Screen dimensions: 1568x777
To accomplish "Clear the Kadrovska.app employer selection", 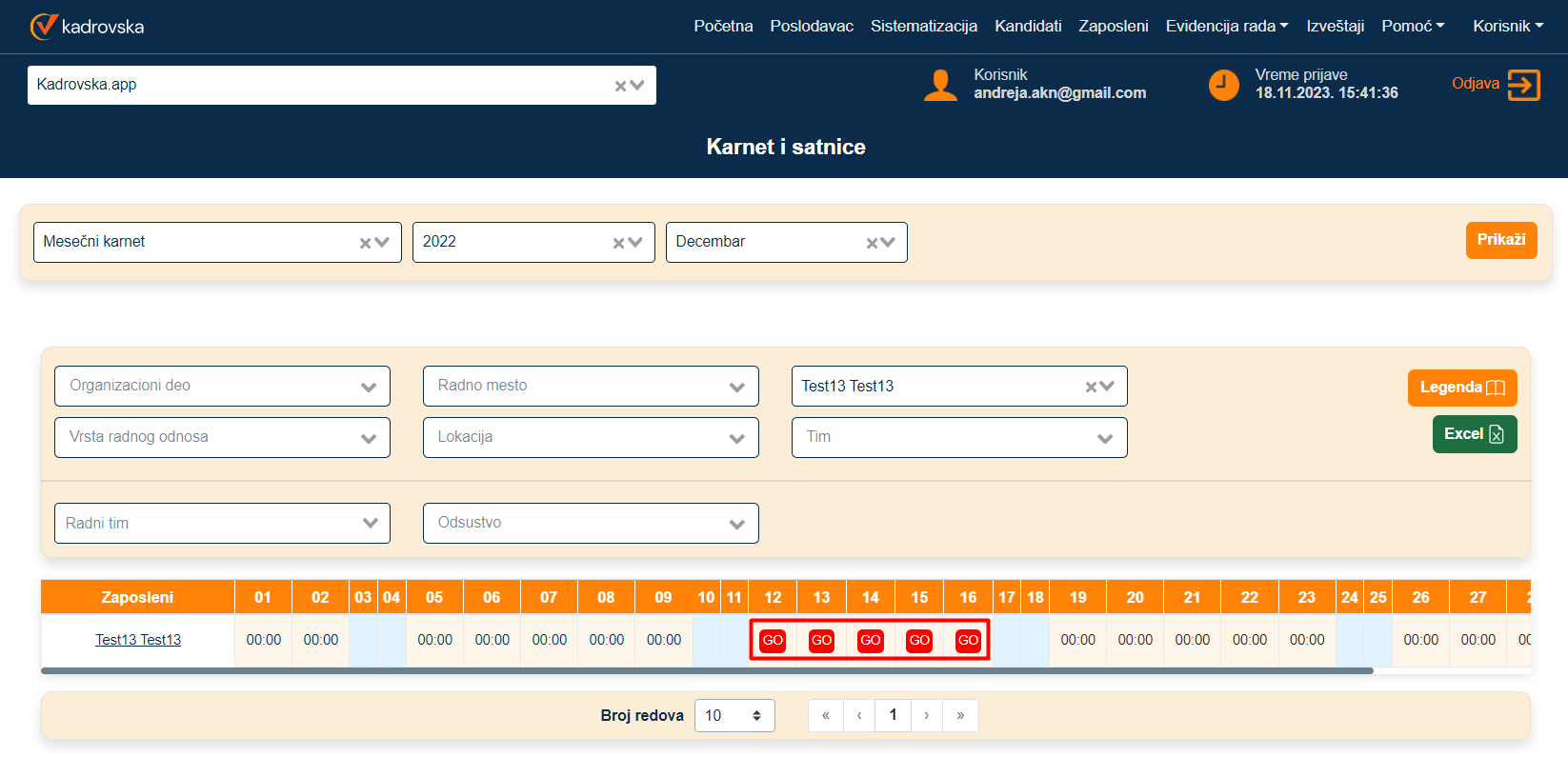I will click(x=620, y=86).
